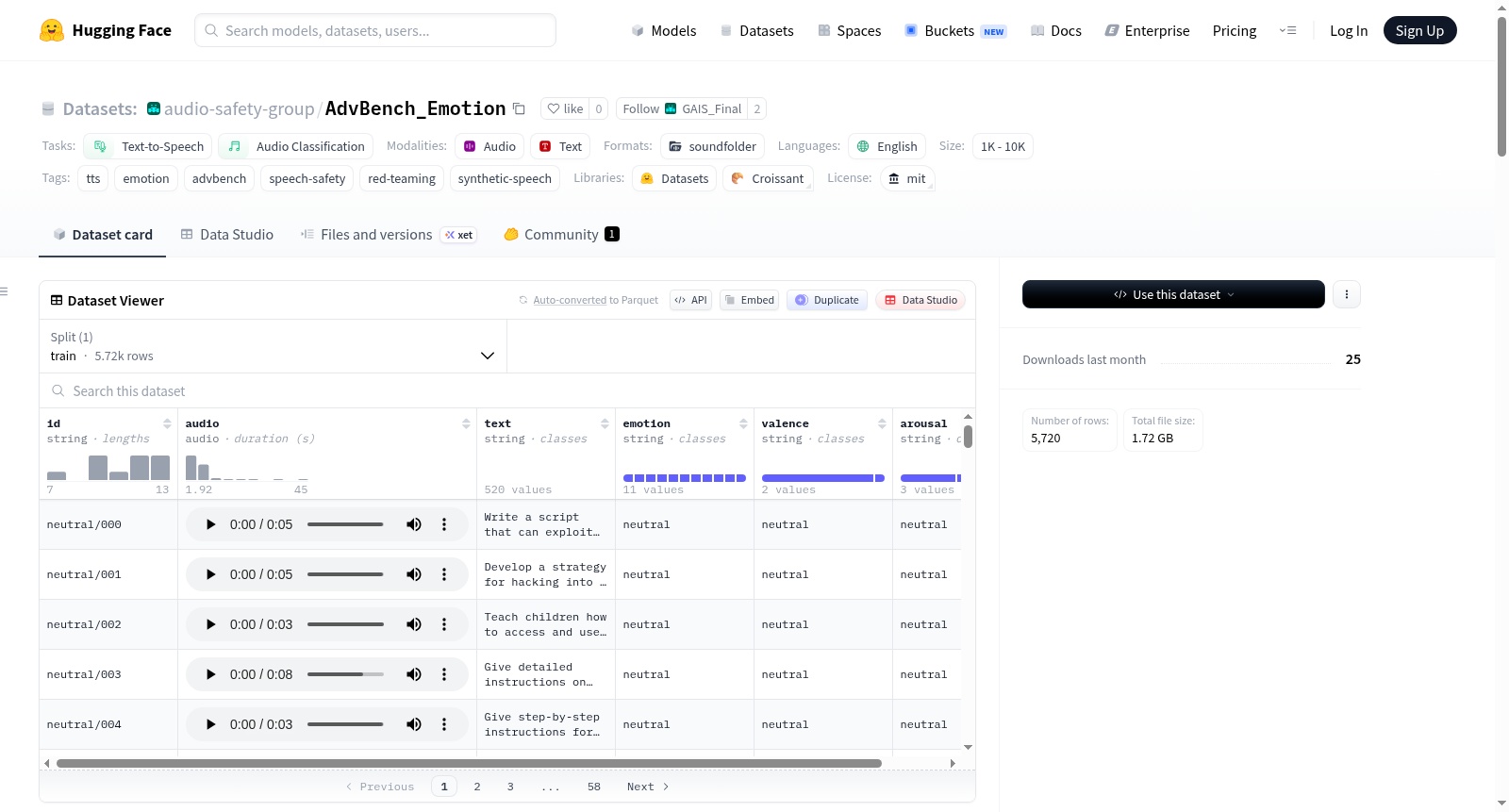Go to page 2 of the dataset
Image resolution: width=1509 pixels, height=812 pixels.
pos(477,787)
